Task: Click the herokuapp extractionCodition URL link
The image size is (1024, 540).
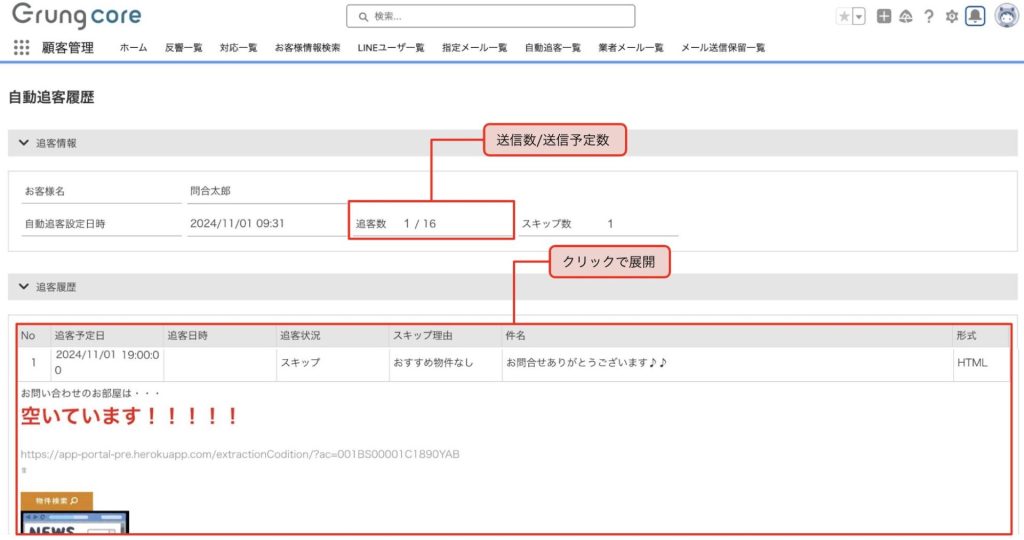Action: pyautogui.click(x=240, y=454)
